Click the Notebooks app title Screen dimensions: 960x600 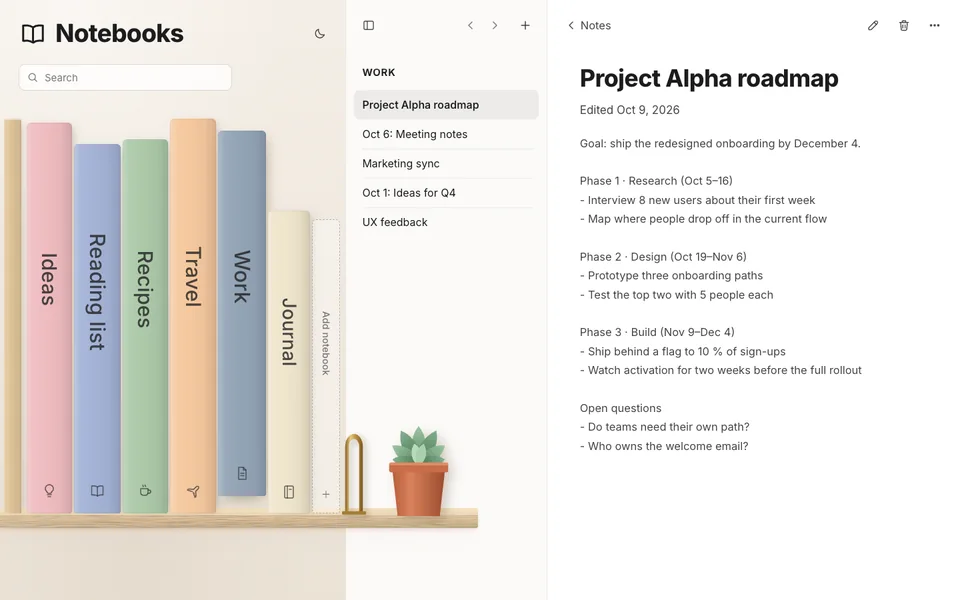(119, 34)
